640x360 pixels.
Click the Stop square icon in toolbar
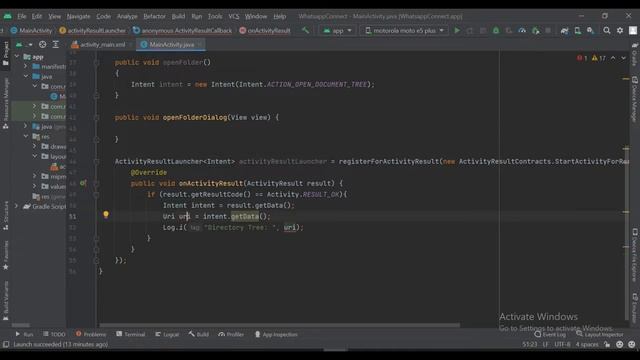point(548,30)
